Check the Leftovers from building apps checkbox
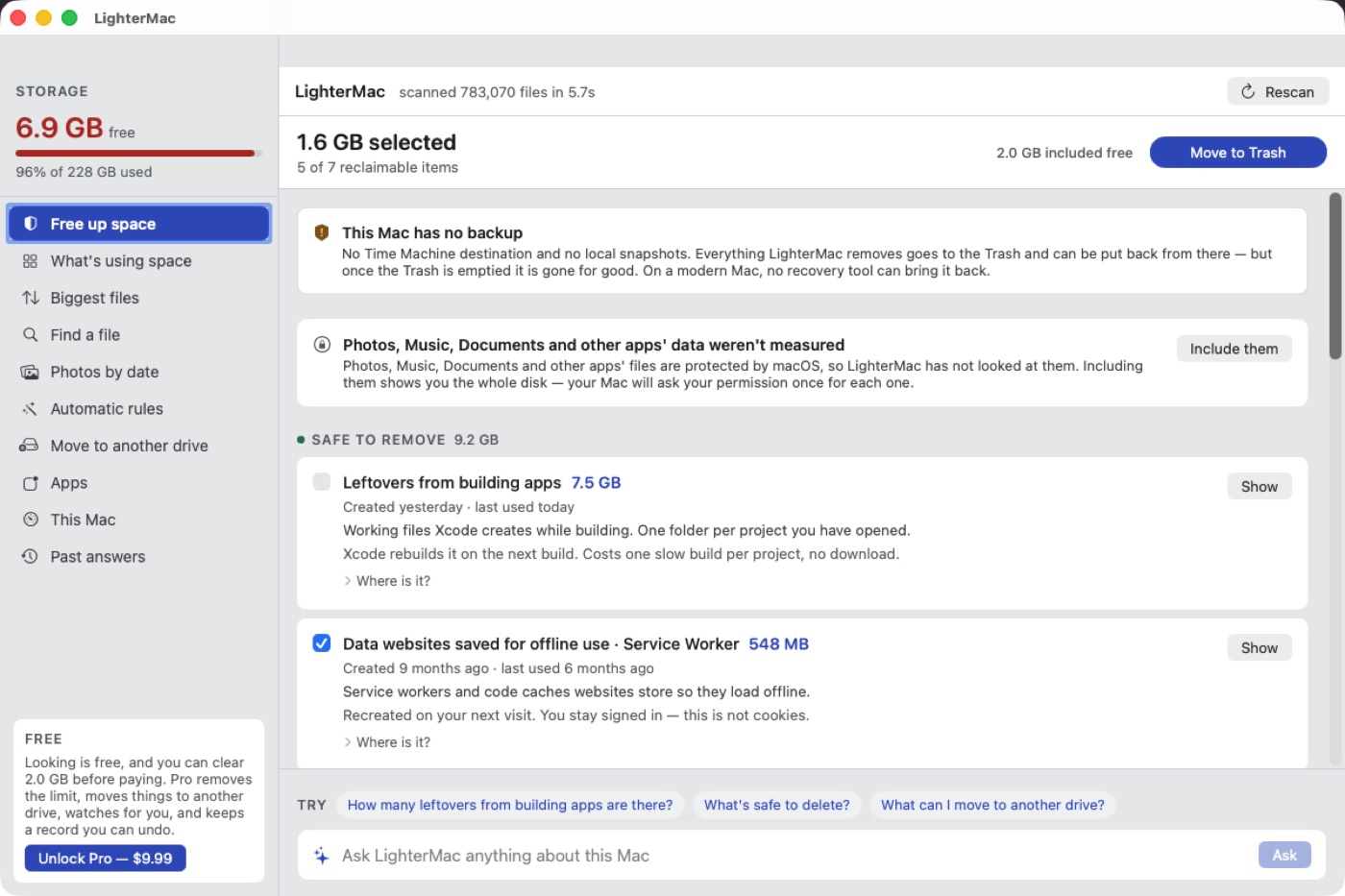 (x=322, y=482)
